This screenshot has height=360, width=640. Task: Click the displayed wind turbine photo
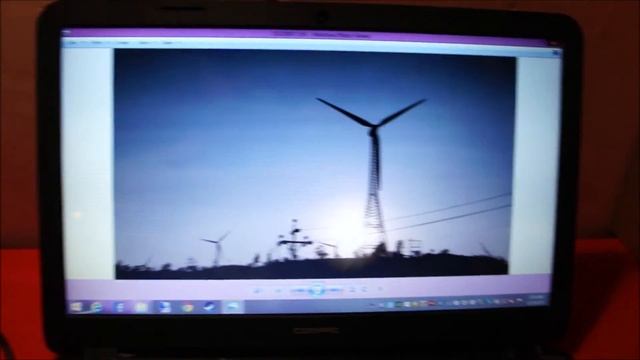tap(313, 164)
